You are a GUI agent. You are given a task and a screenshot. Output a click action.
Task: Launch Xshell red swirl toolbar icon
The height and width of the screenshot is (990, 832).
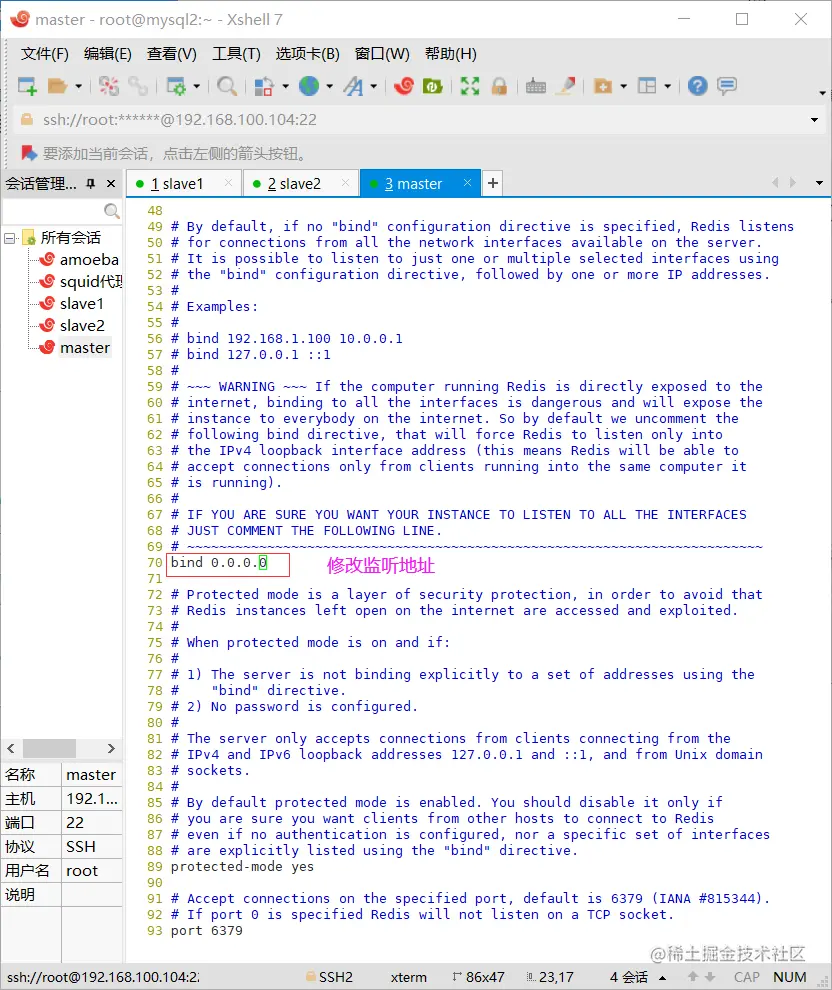pyautogui.click(x=403, y=86)
